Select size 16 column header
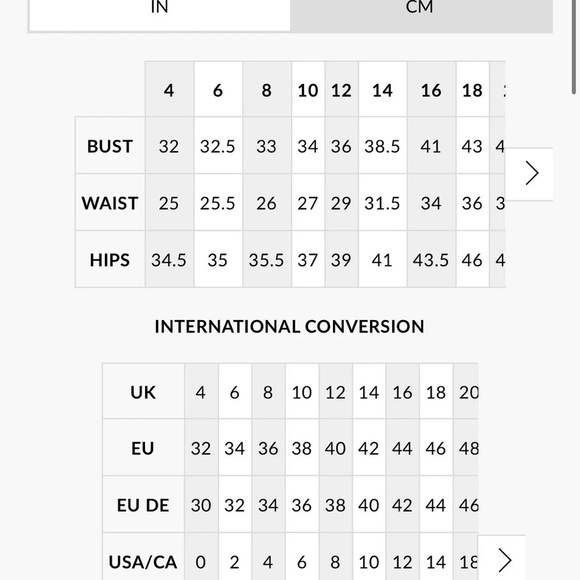The height and width of the screenshot is (580, 580). click(431, 89)
